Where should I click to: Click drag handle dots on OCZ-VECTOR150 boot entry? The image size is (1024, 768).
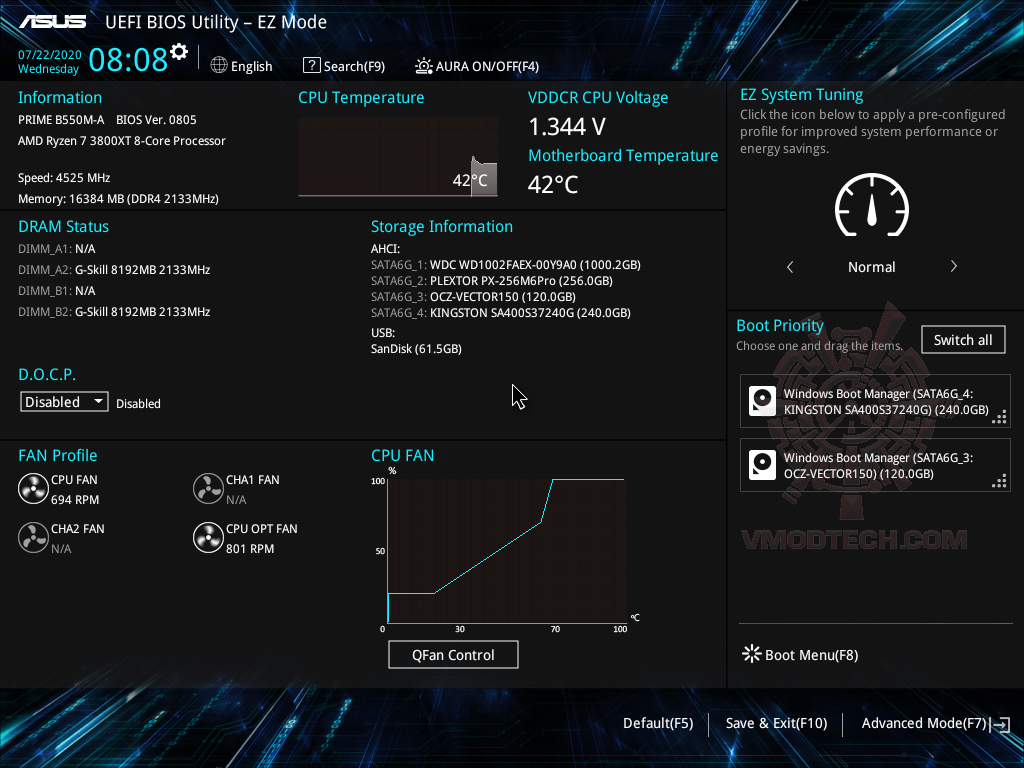coord(999,481)
